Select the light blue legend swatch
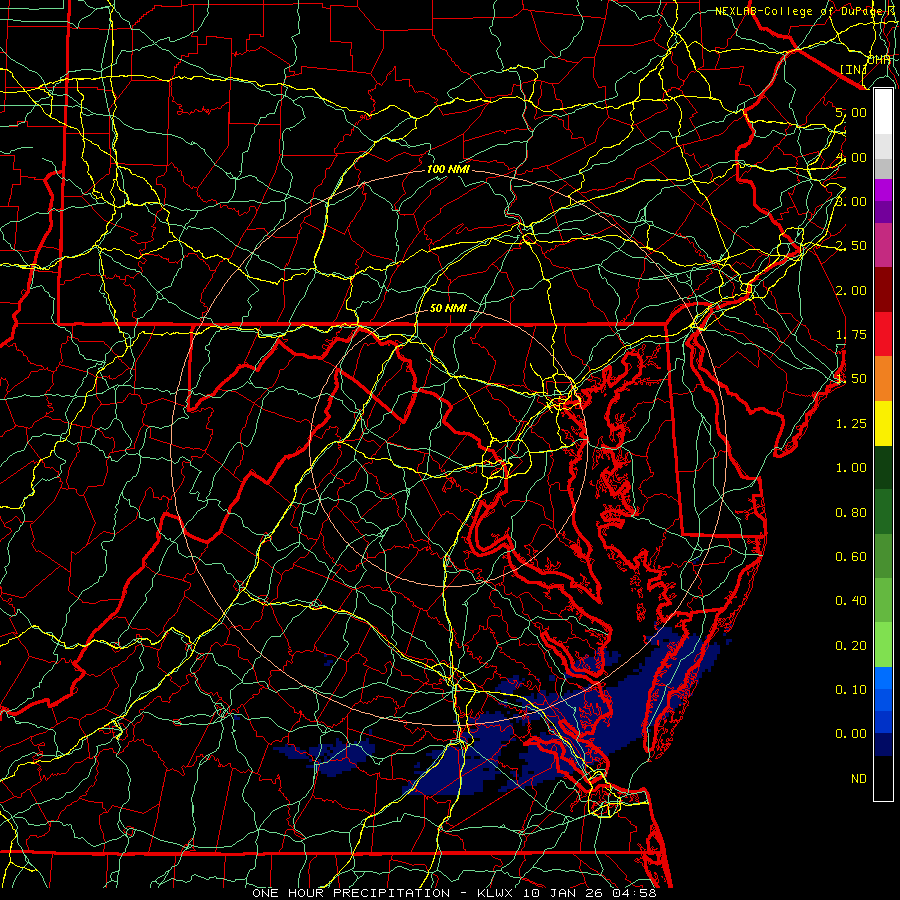This screenshot has width=900, height=900. click(883, 678)
